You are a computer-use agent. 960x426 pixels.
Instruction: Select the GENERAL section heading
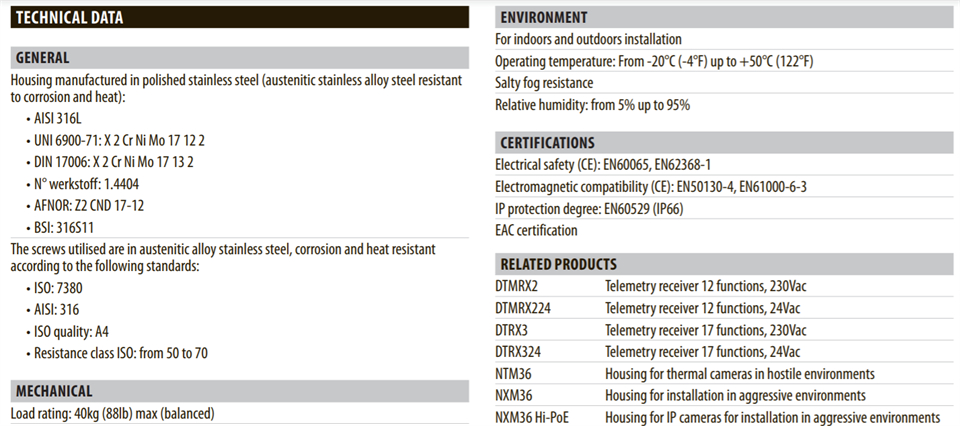[42, 58]
